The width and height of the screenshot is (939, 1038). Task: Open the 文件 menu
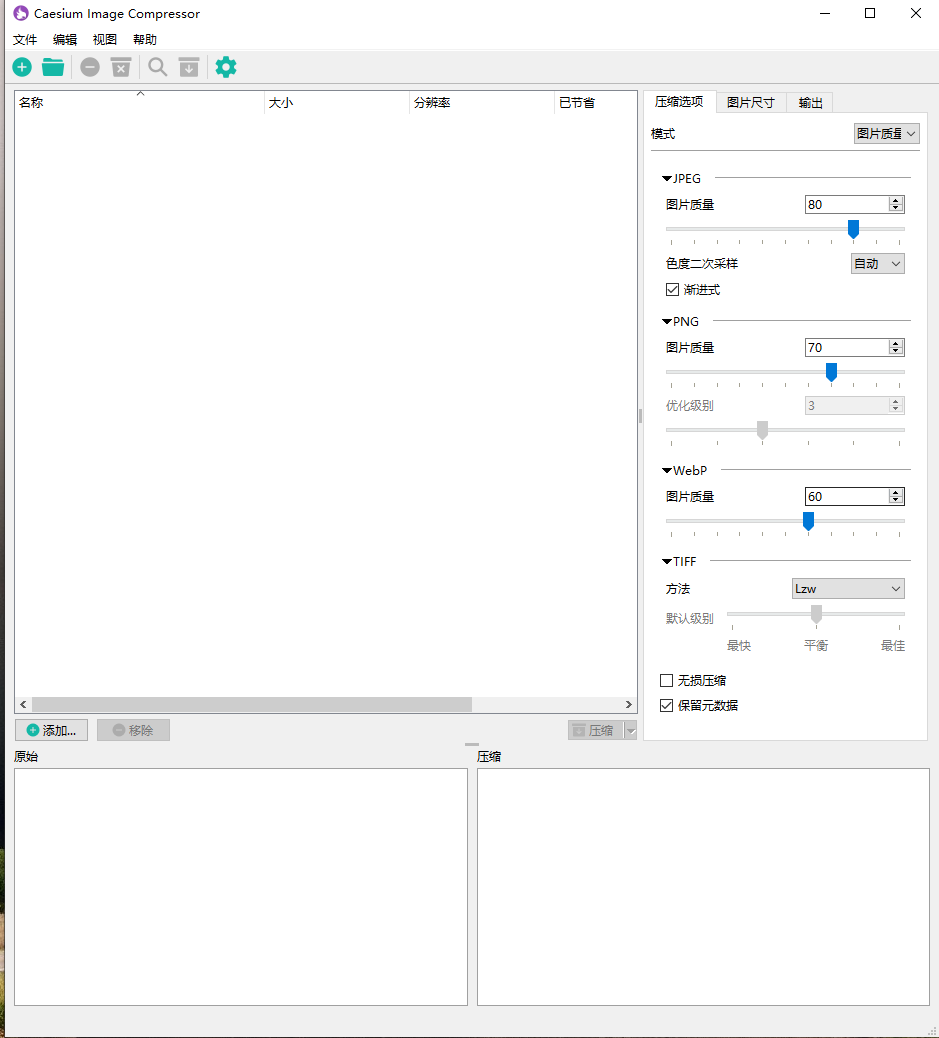[x=25, y=40]
